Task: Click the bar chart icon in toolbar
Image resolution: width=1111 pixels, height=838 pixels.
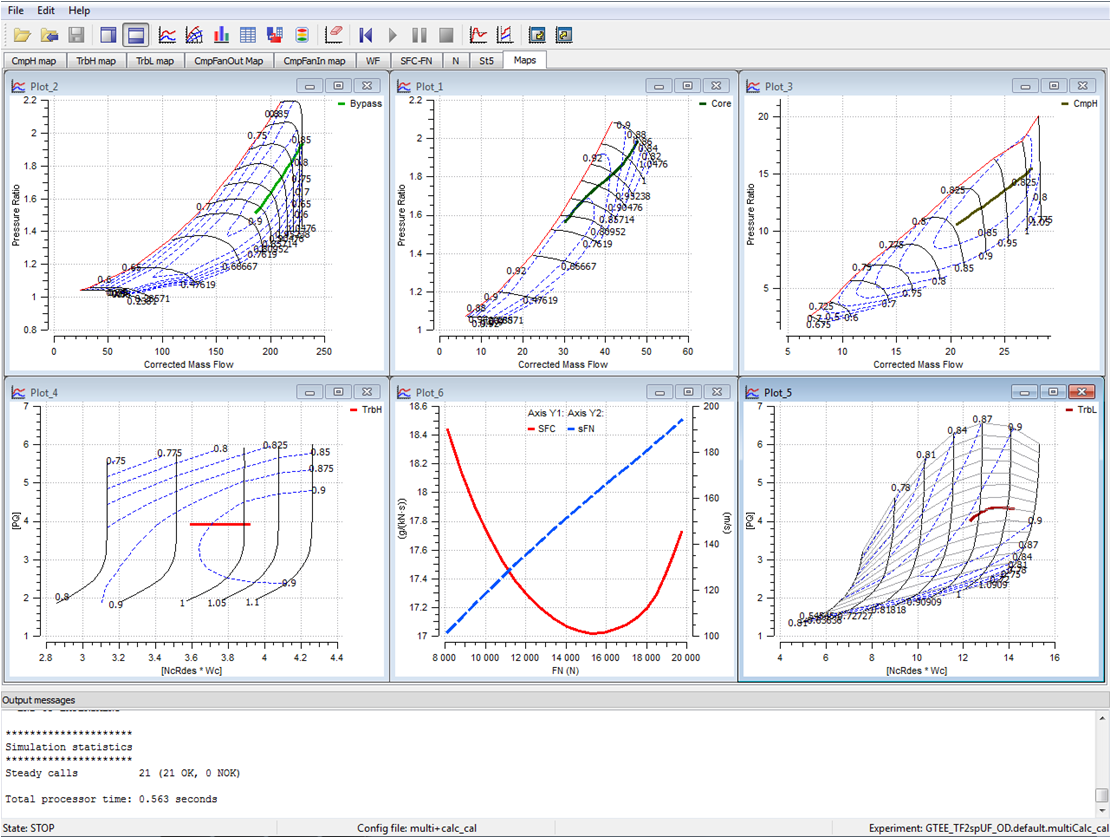Action: click(221, 35)
